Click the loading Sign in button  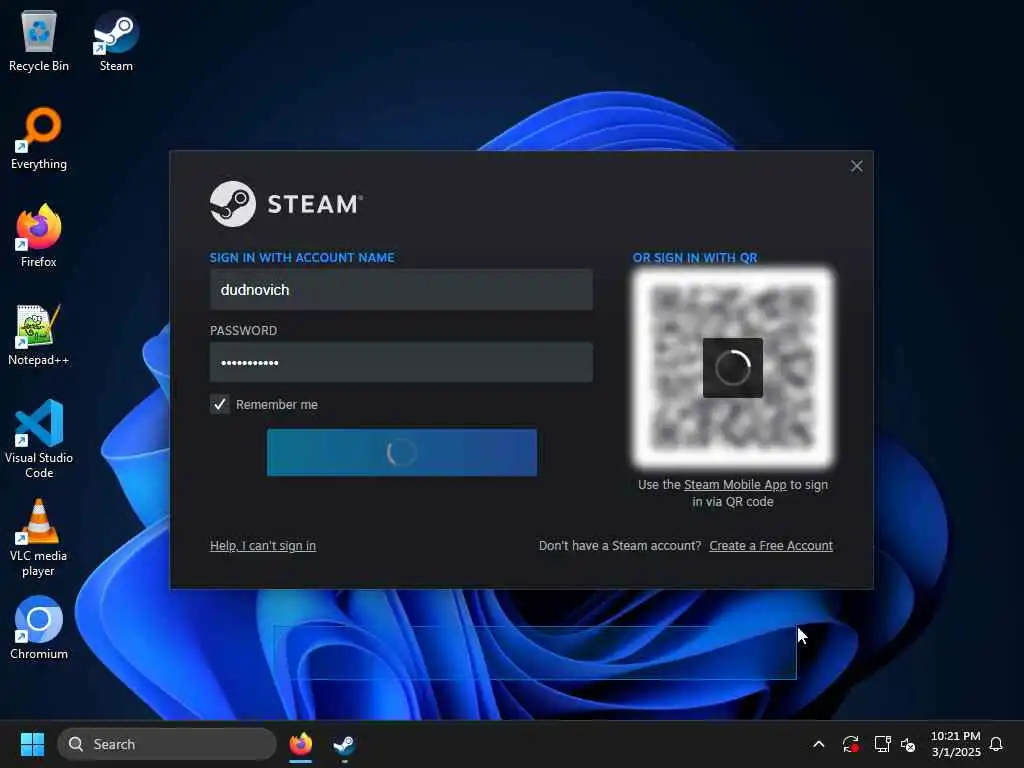click(x=402, y=452)
